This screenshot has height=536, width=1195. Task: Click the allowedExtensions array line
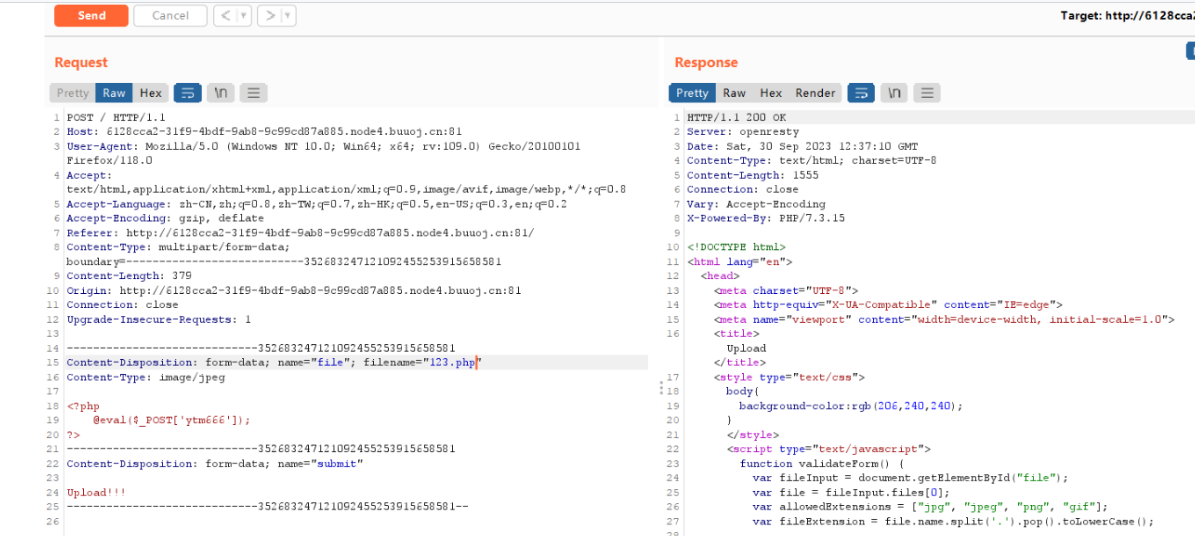(x=930, y=506)
